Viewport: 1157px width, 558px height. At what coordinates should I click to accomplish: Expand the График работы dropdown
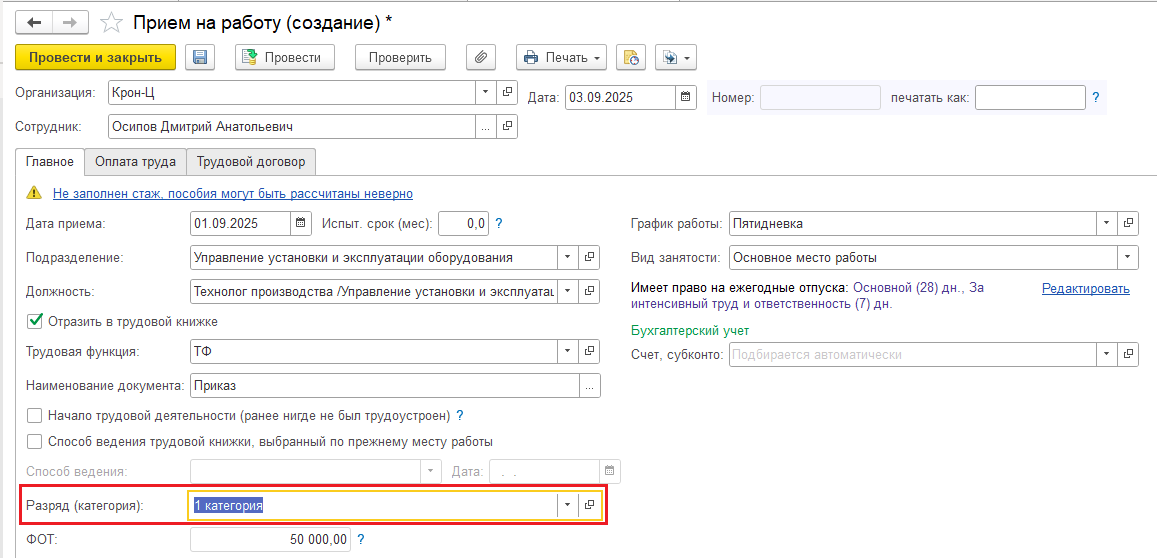pos(1106,224)
